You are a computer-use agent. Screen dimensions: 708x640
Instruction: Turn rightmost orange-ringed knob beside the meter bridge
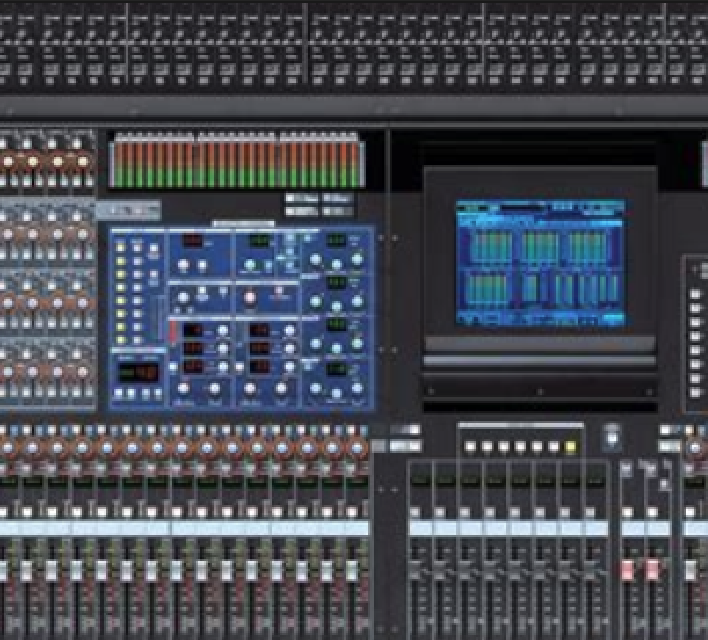coord(83,161)
